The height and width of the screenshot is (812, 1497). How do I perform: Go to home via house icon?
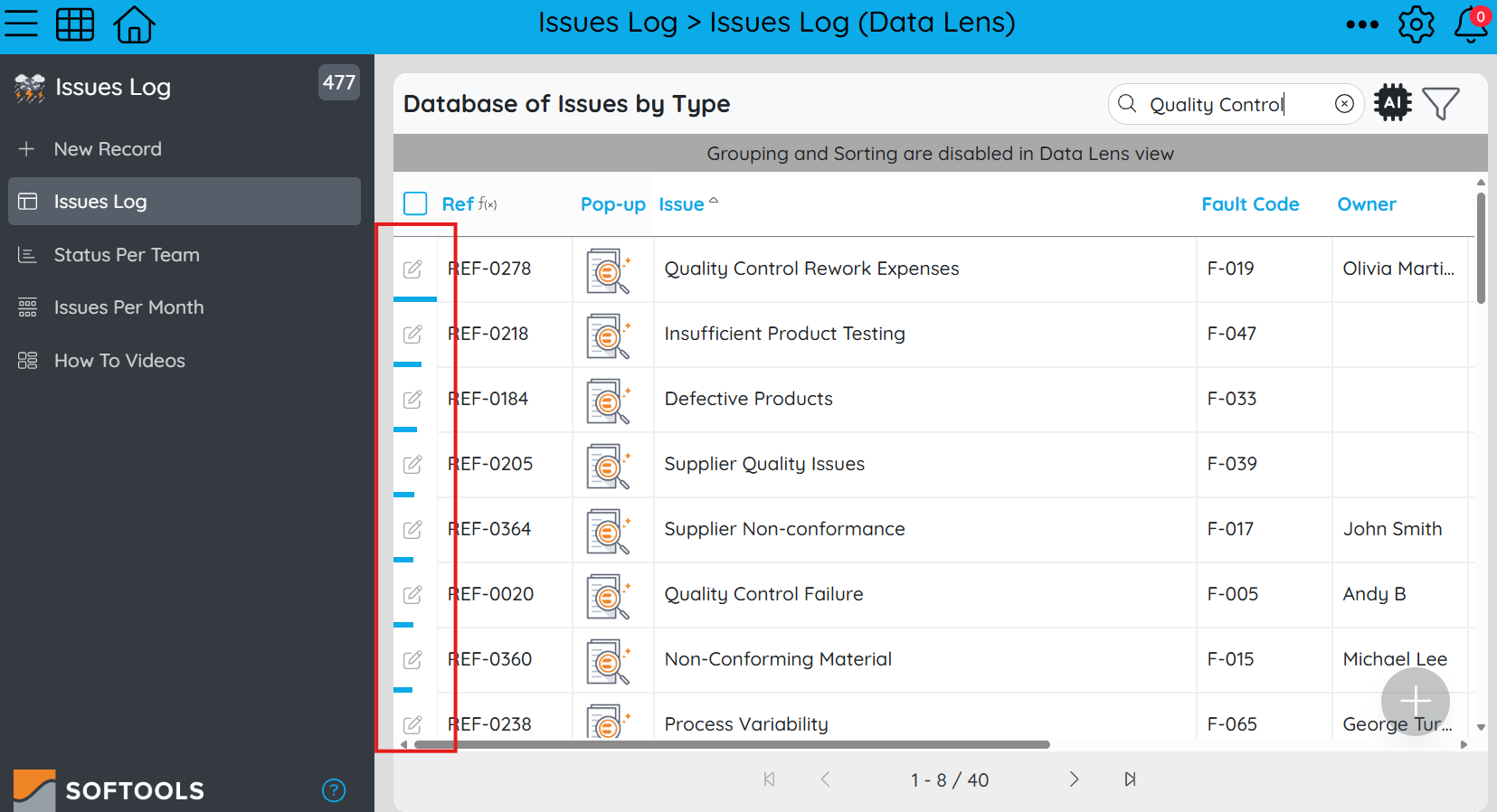pos(134,24)
